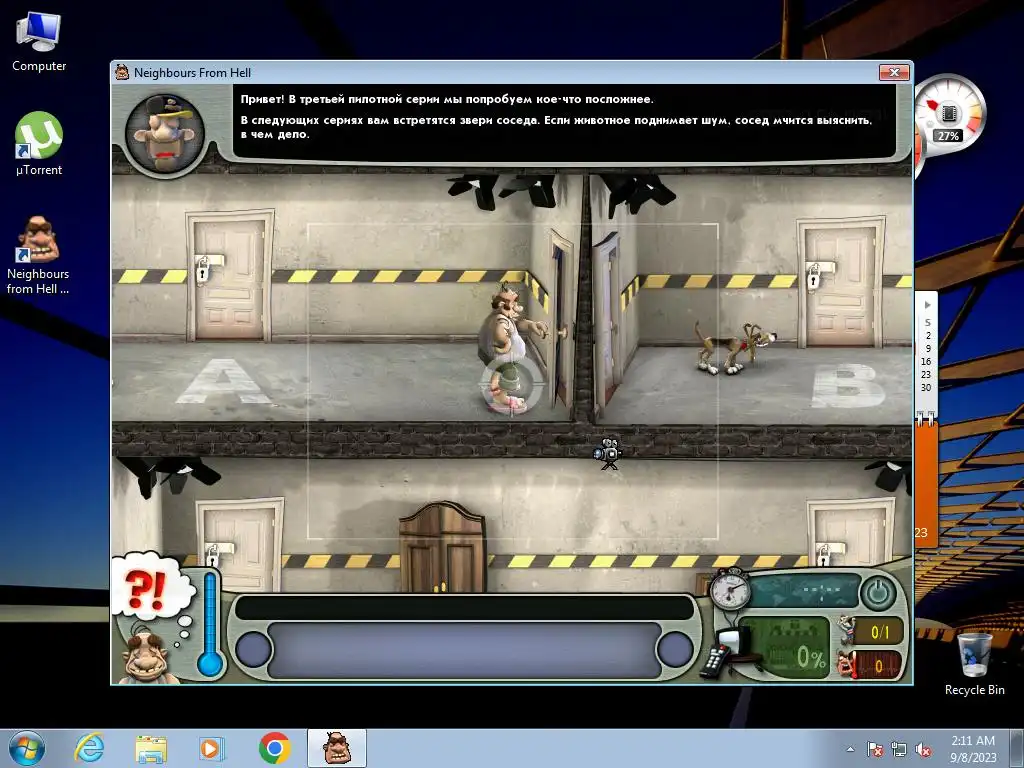1024x768 pixels.
Task: Click the network tray icon
Action: pyautogui.click(x=899, y=750)
